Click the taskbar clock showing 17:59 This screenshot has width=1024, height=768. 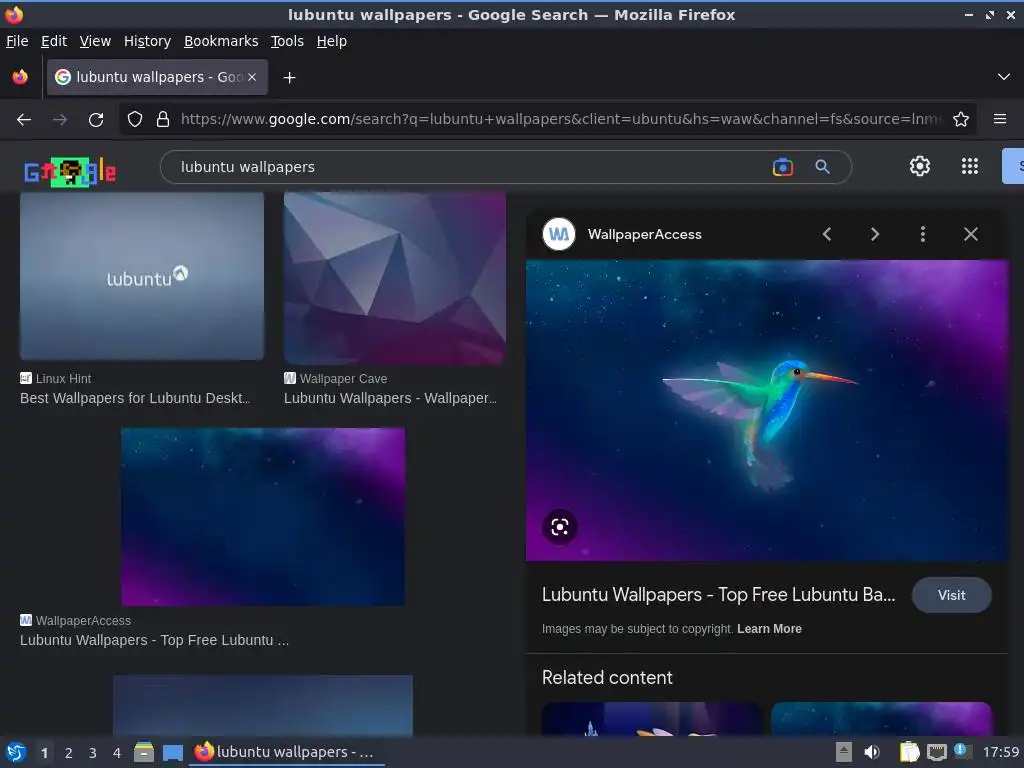click(x=1001, y=752)
